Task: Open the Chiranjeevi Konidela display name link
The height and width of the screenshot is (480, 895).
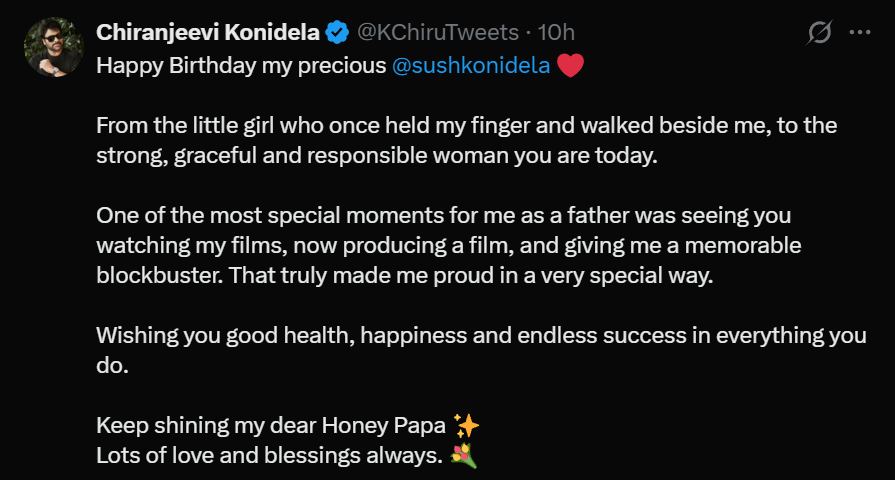Action: click(208, 33)
